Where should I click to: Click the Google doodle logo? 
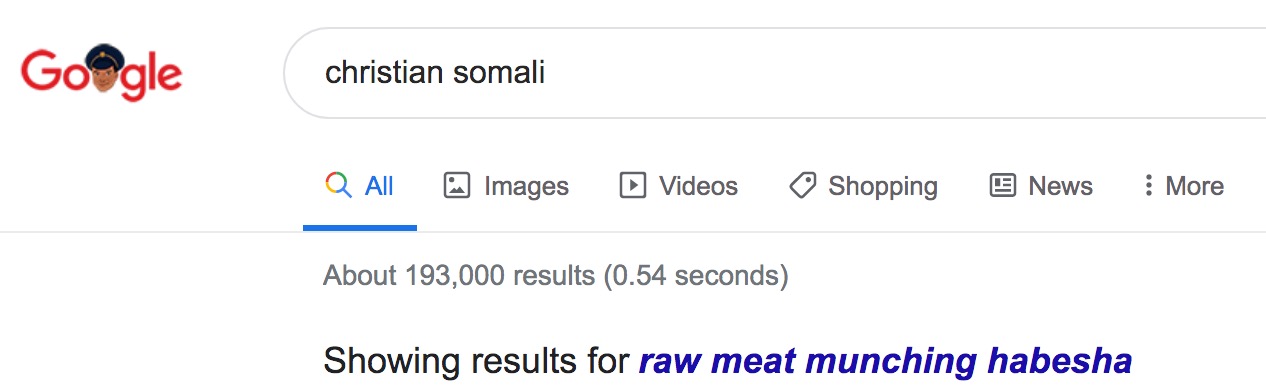101,73
